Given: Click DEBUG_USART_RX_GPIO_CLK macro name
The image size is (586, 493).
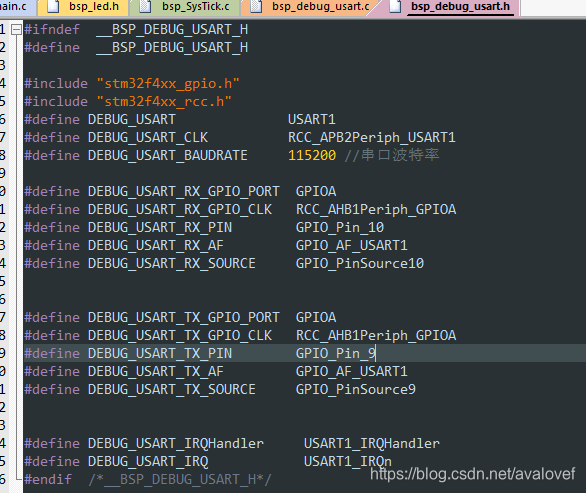Looking at the screenshot, I should click(x=180, y=209).
